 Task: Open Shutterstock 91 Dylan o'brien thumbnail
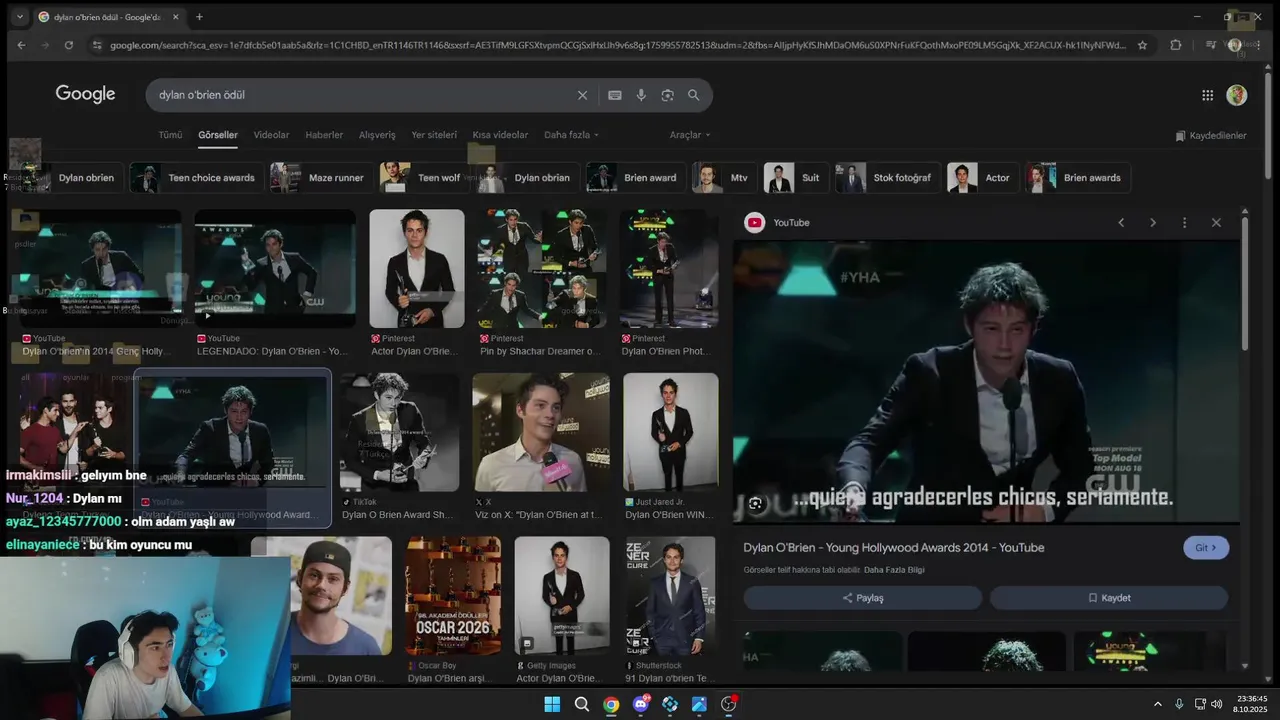[x=670, y=596]
